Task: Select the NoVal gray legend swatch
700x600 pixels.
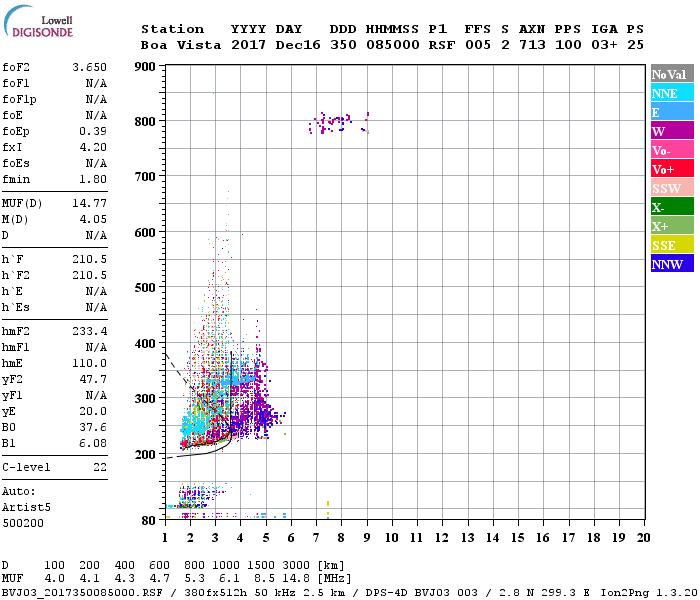Action: [x=671, y=74]
